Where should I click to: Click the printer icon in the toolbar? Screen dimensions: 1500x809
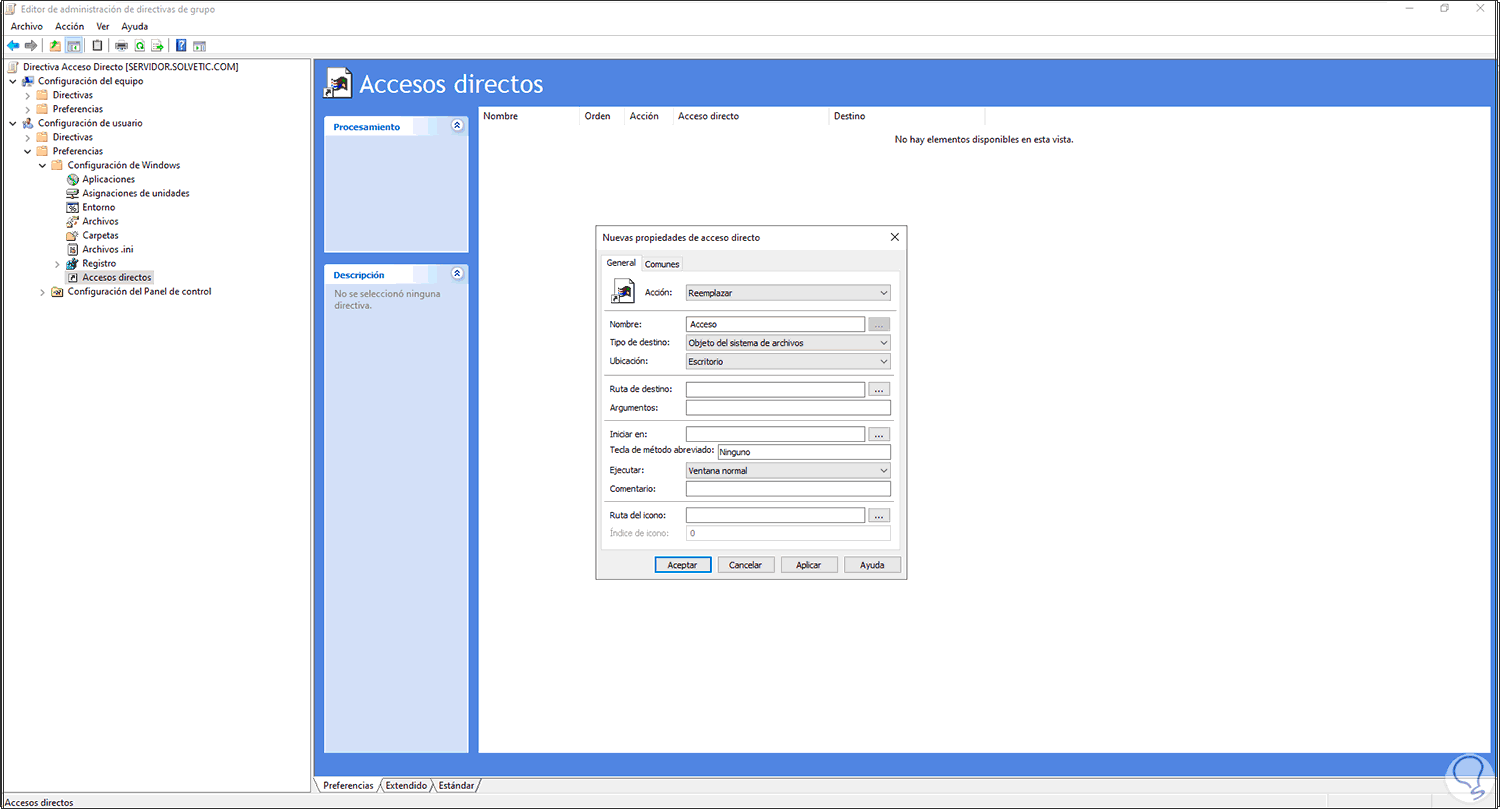pos(121,45)
